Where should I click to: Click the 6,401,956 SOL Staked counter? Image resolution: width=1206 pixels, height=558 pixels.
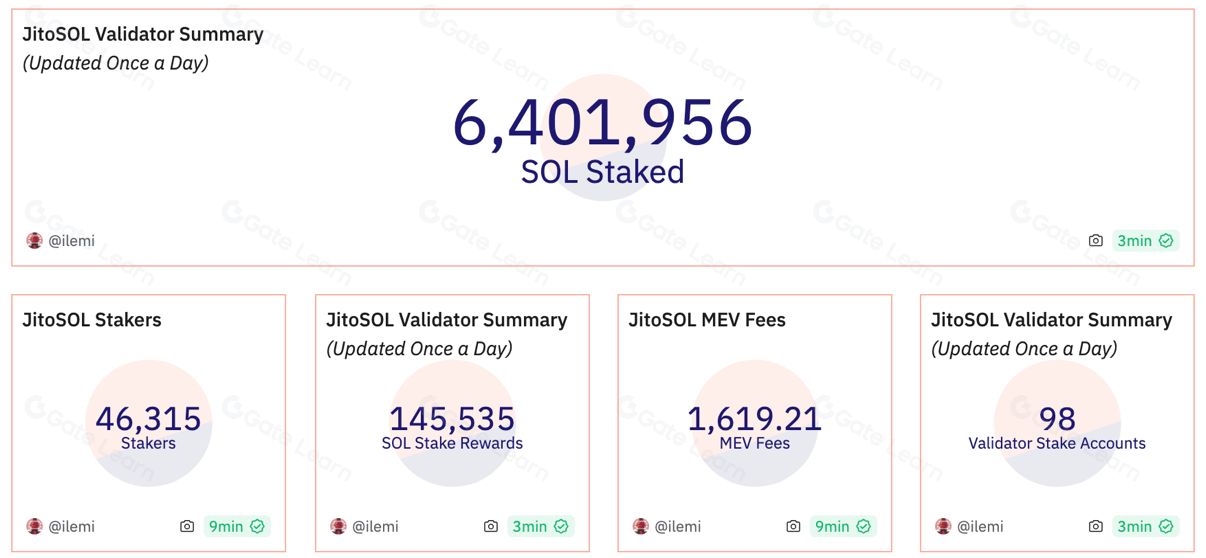click(602, 123)
